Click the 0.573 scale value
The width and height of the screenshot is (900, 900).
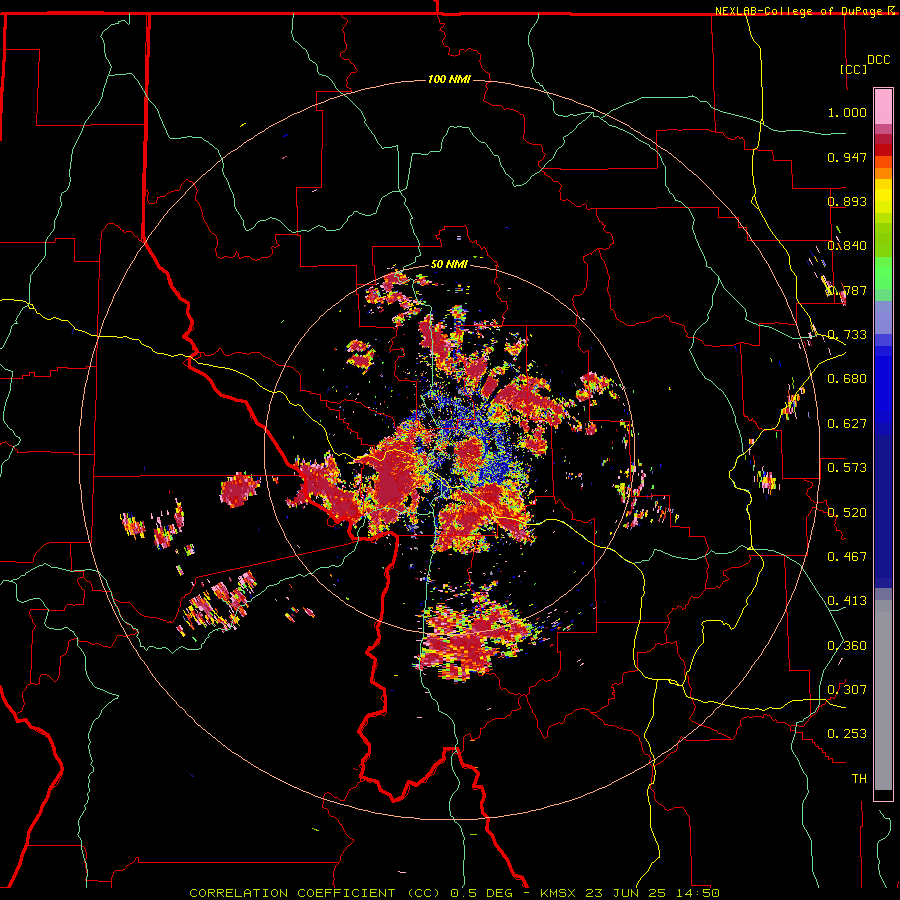[x=847, y=467]
